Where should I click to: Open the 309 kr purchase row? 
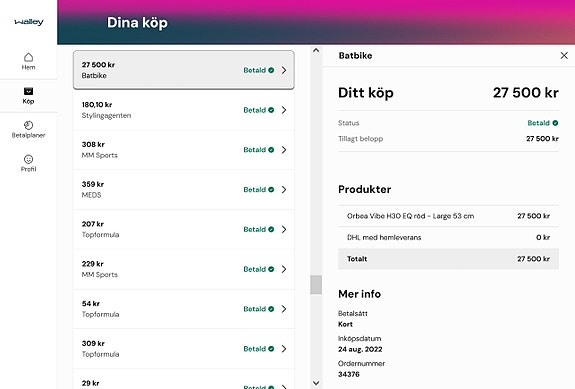point(183,349)
